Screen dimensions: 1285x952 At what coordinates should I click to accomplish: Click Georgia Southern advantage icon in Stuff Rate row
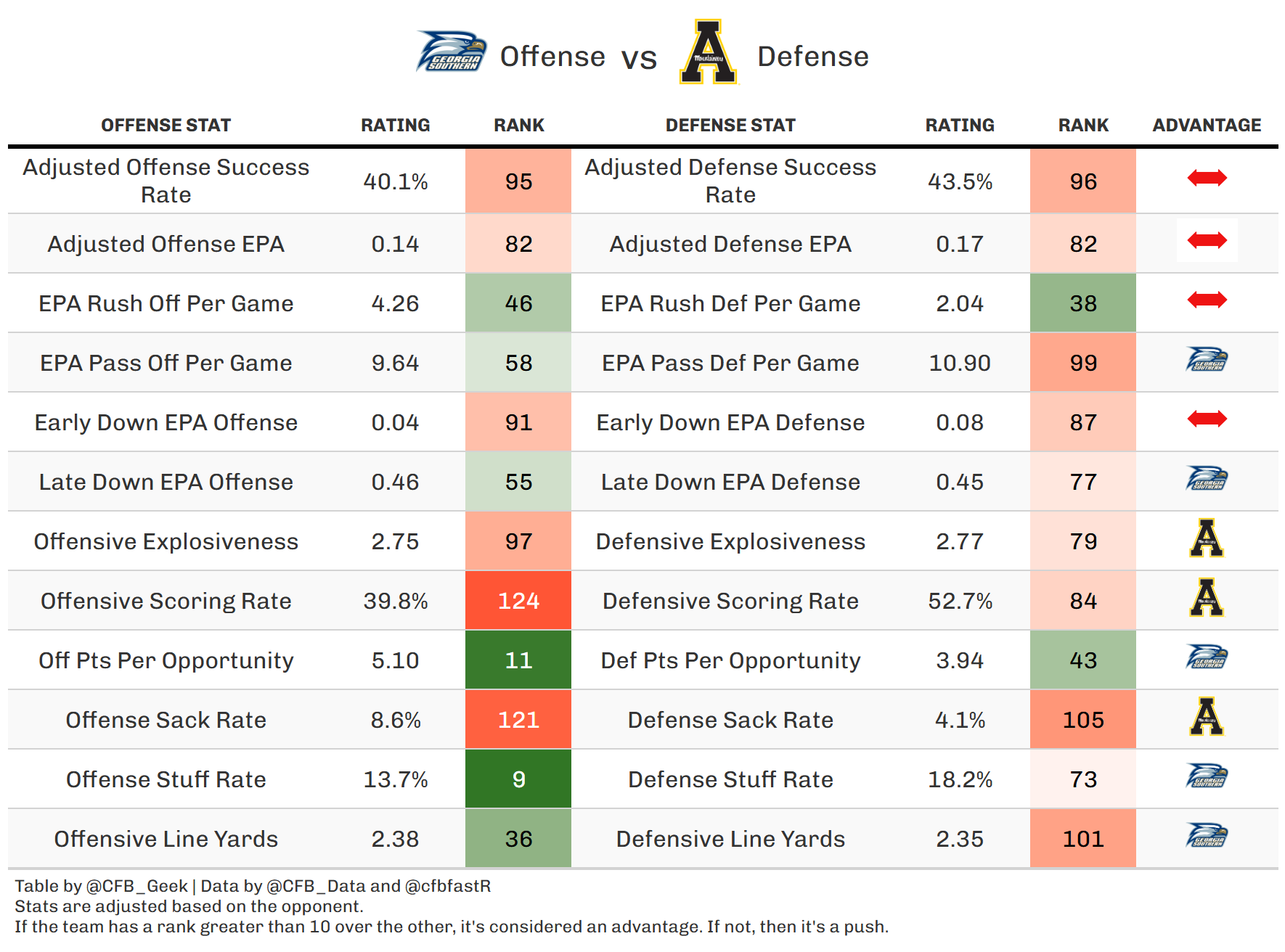pyautogui.click(x=1207, y=776)
